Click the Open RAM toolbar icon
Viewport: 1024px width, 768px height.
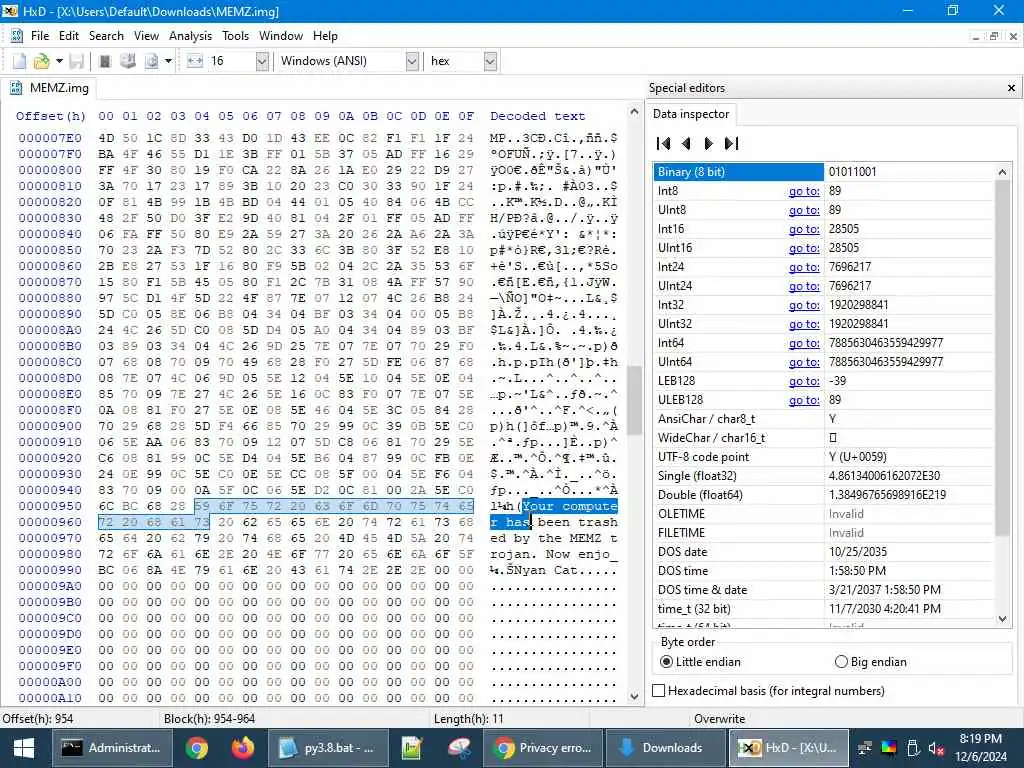[104, 61]
